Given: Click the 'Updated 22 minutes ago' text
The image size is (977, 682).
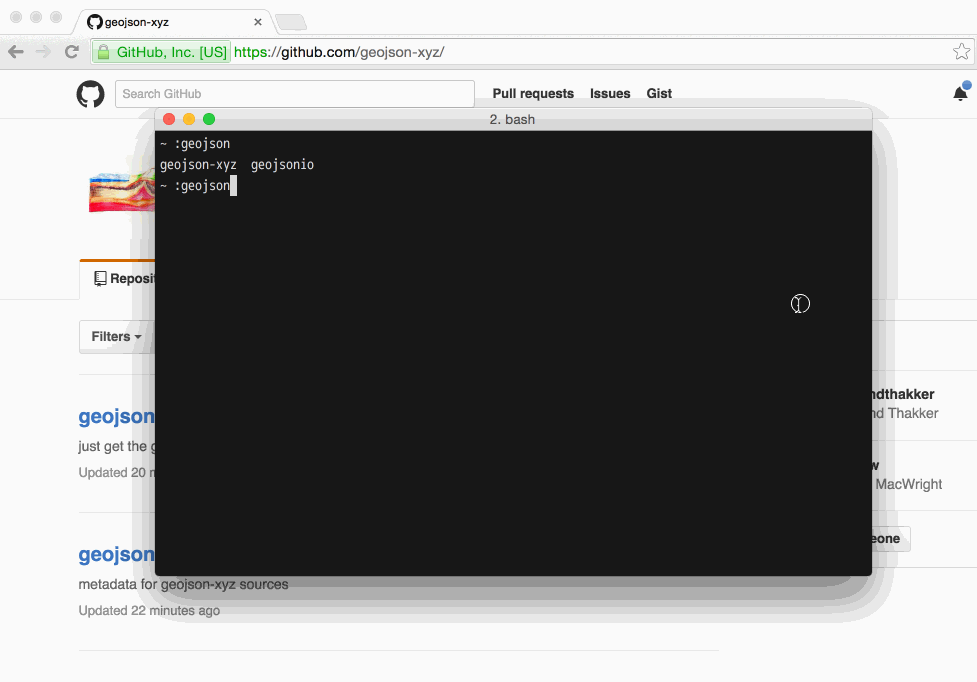Looking at the screenshot, I should (149, 610).
